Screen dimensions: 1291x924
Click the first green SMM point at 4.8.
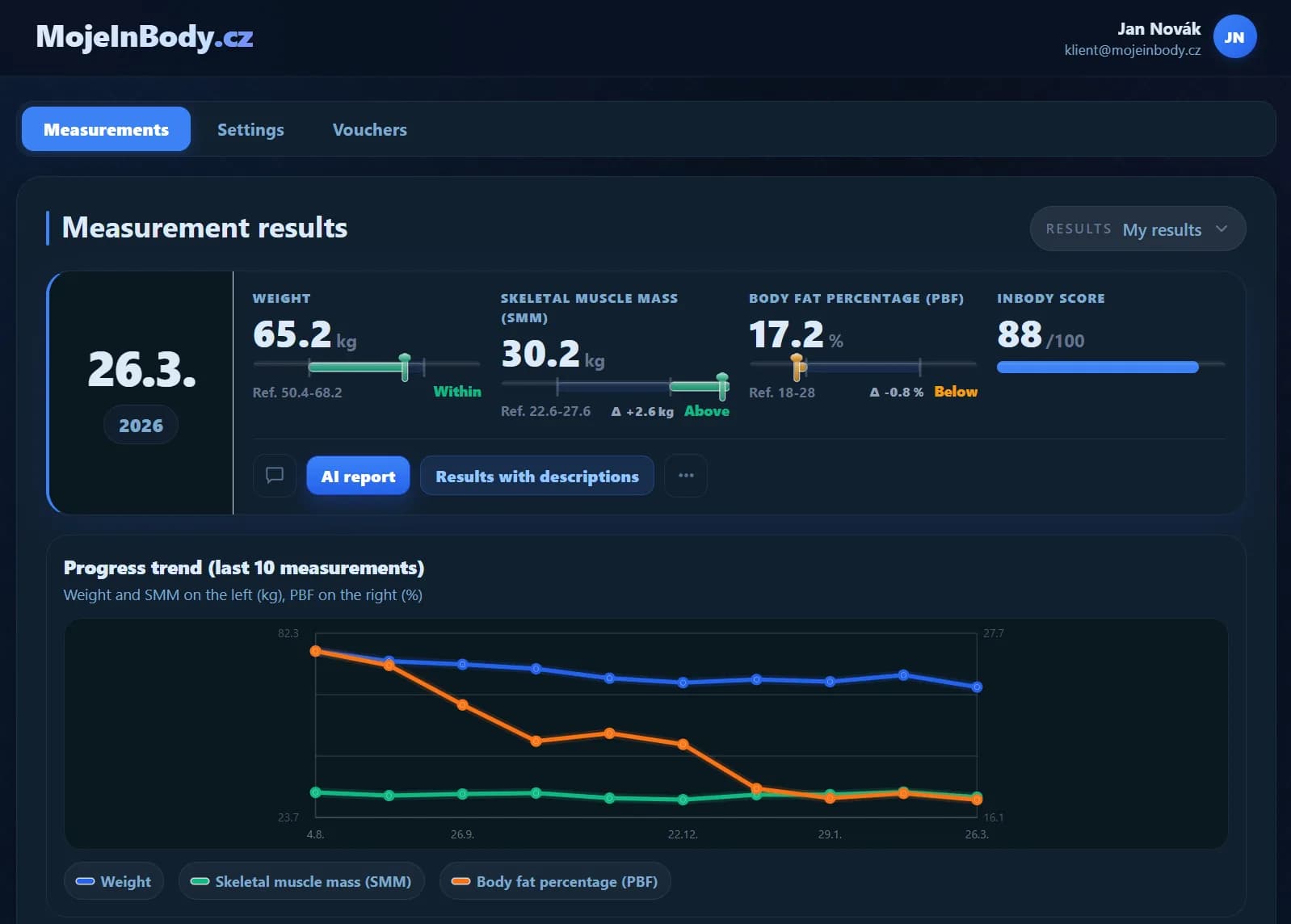(316, 792)
